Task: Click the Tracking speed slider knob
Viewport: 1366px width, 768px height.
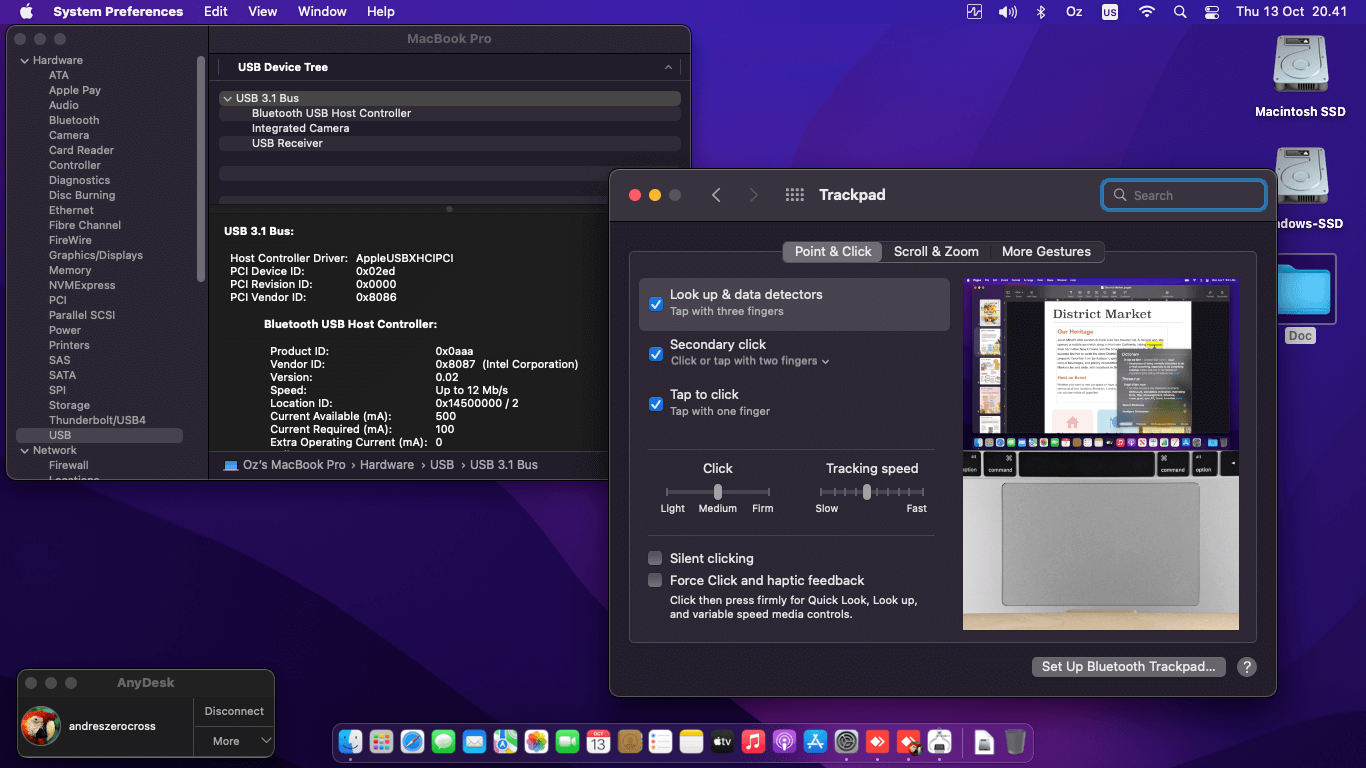Action: [867, 492]
